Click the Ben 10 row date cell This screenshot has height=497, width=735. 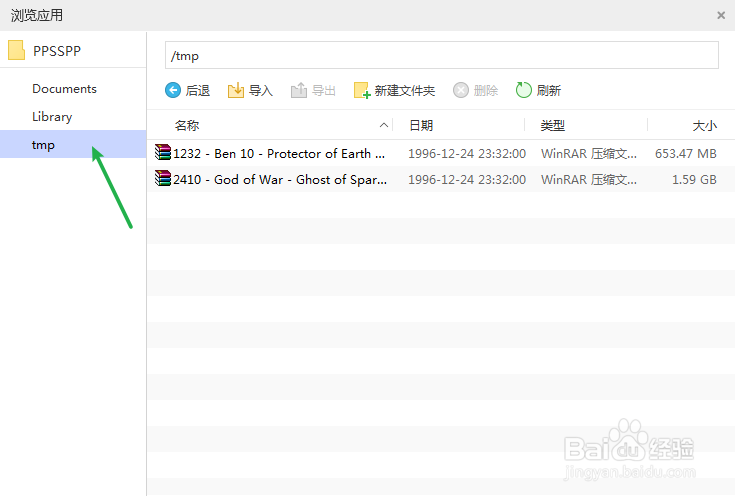(467, 153)
